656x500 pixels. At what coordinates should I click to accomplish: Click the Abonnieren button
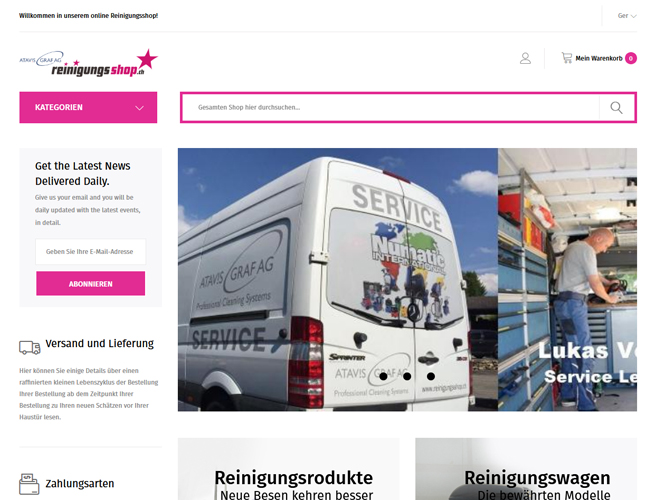(x=91, y=284)
